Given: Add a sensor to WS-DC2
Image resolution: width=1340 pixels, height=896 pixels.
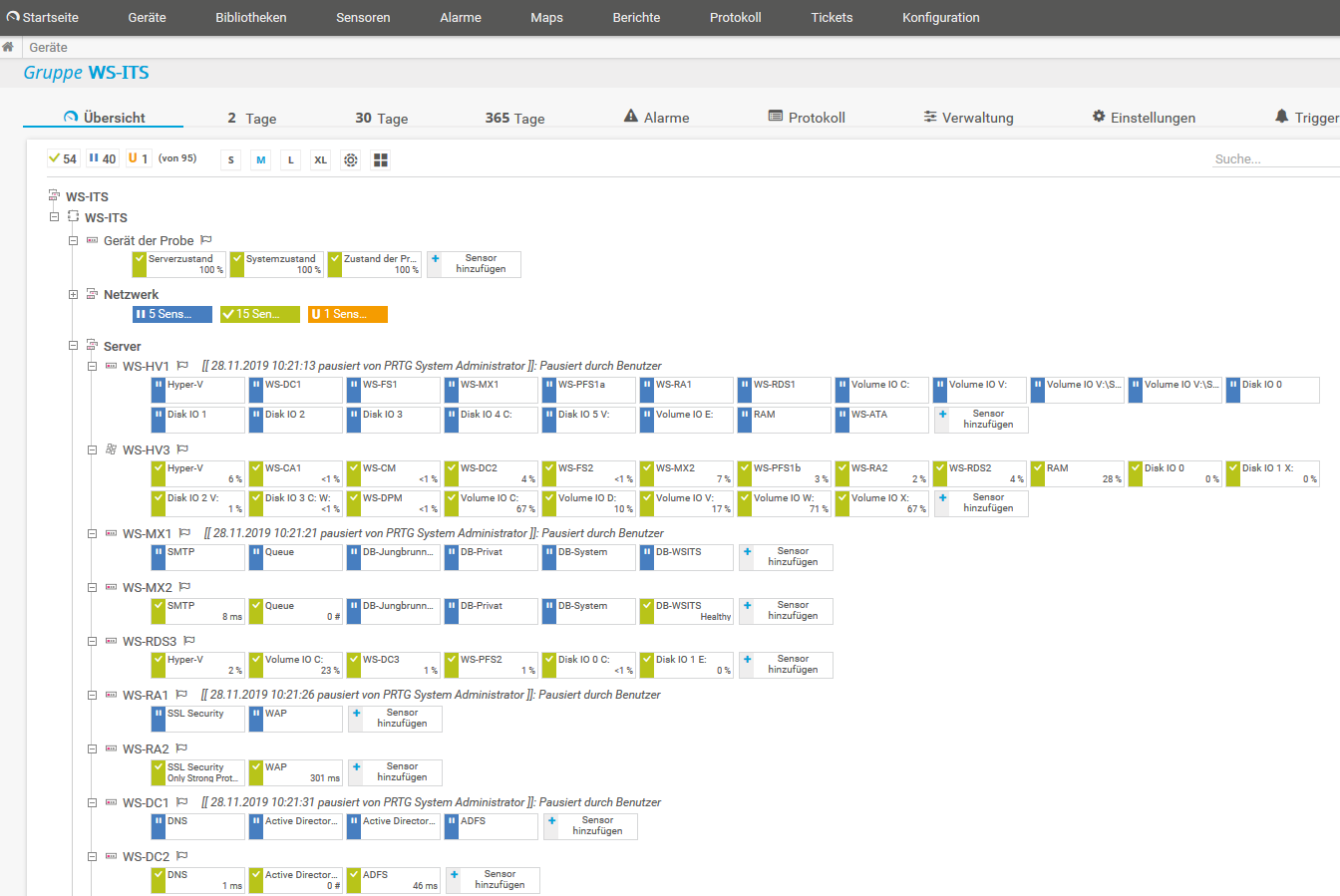Looking at the screenshot, I should 493,880.
